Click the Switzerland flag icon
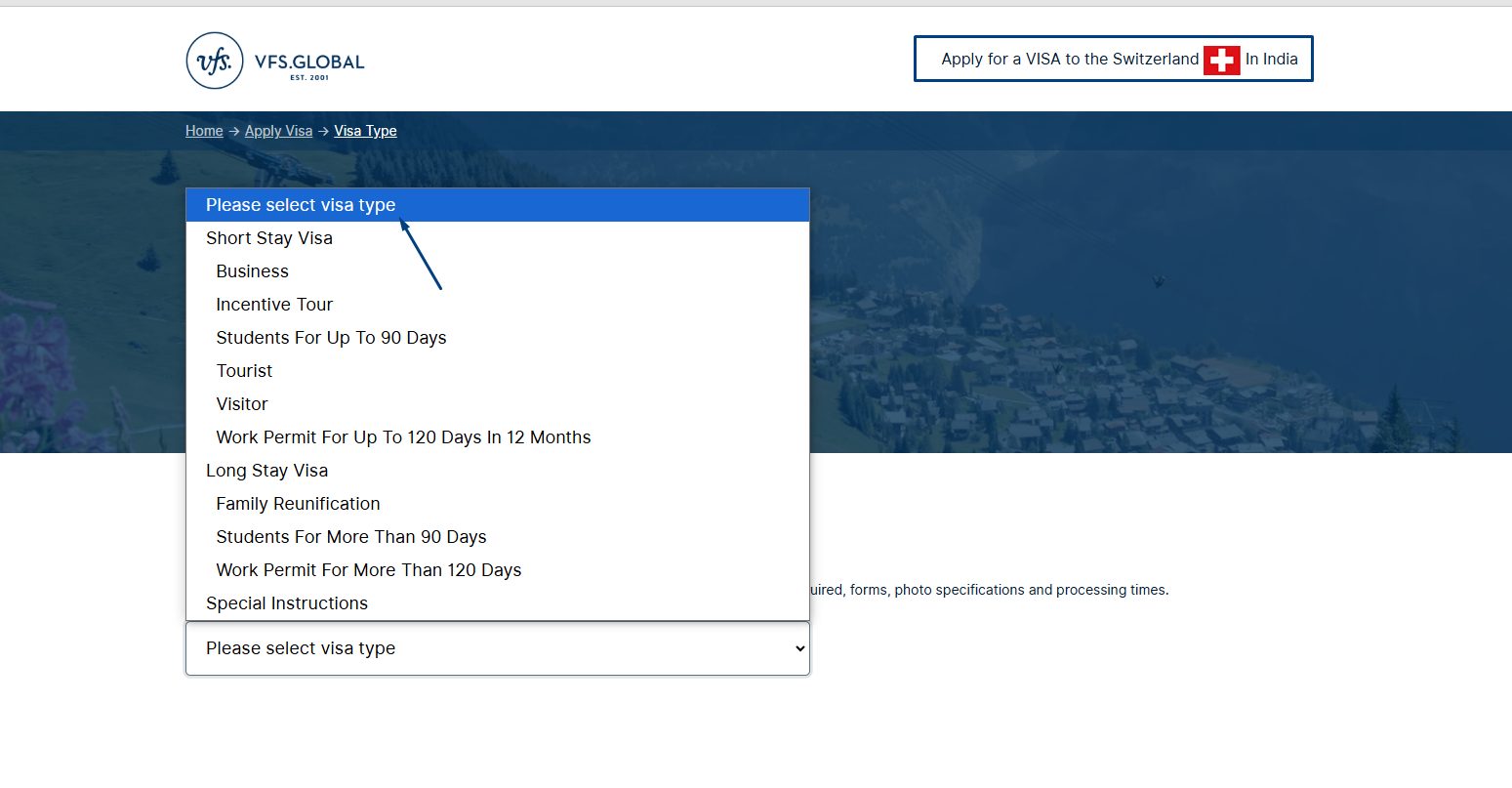 1222,60
